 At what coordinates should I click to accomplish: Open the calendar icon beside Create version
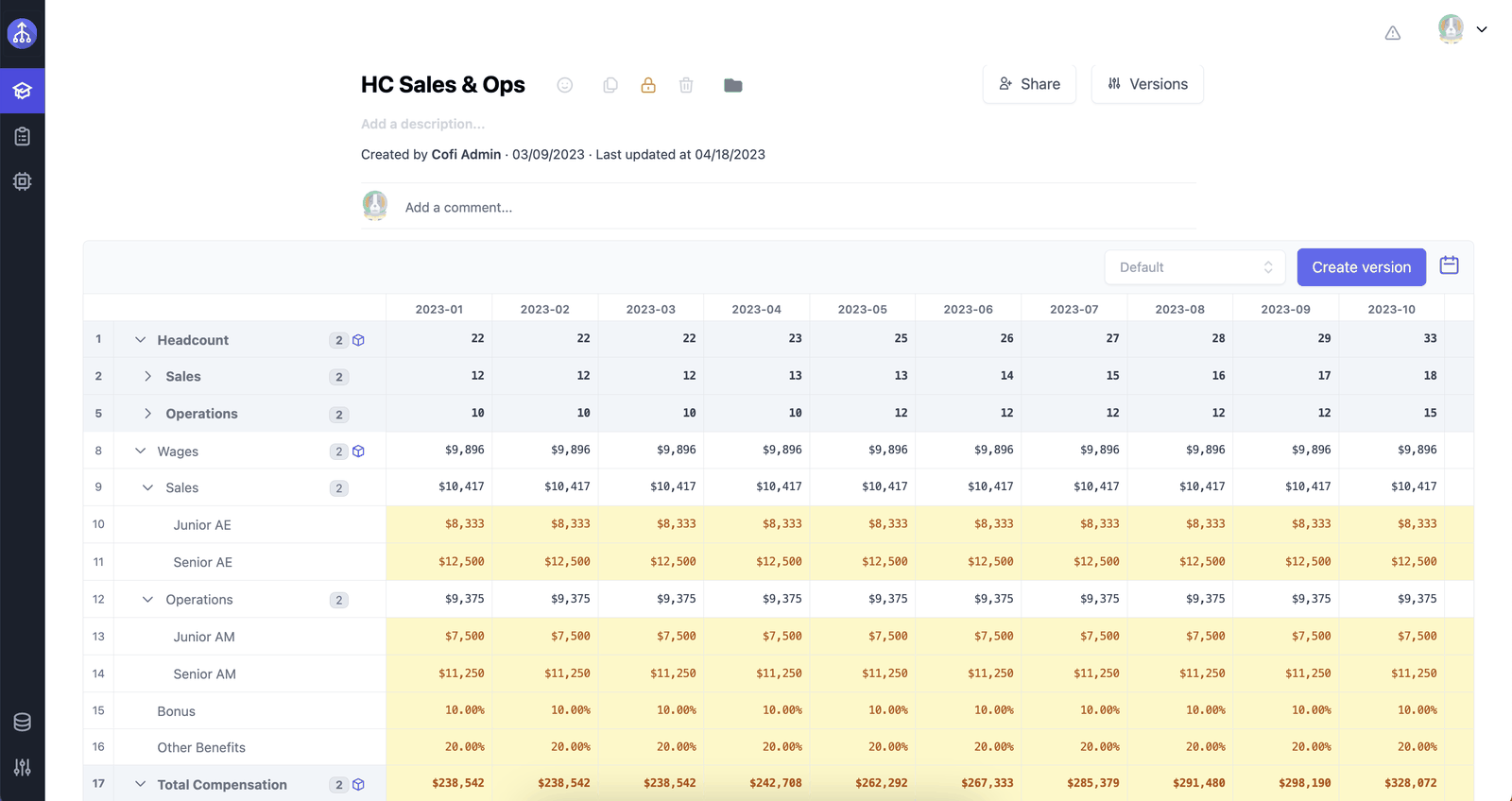pyautogui.click(x=1449, y=265)
